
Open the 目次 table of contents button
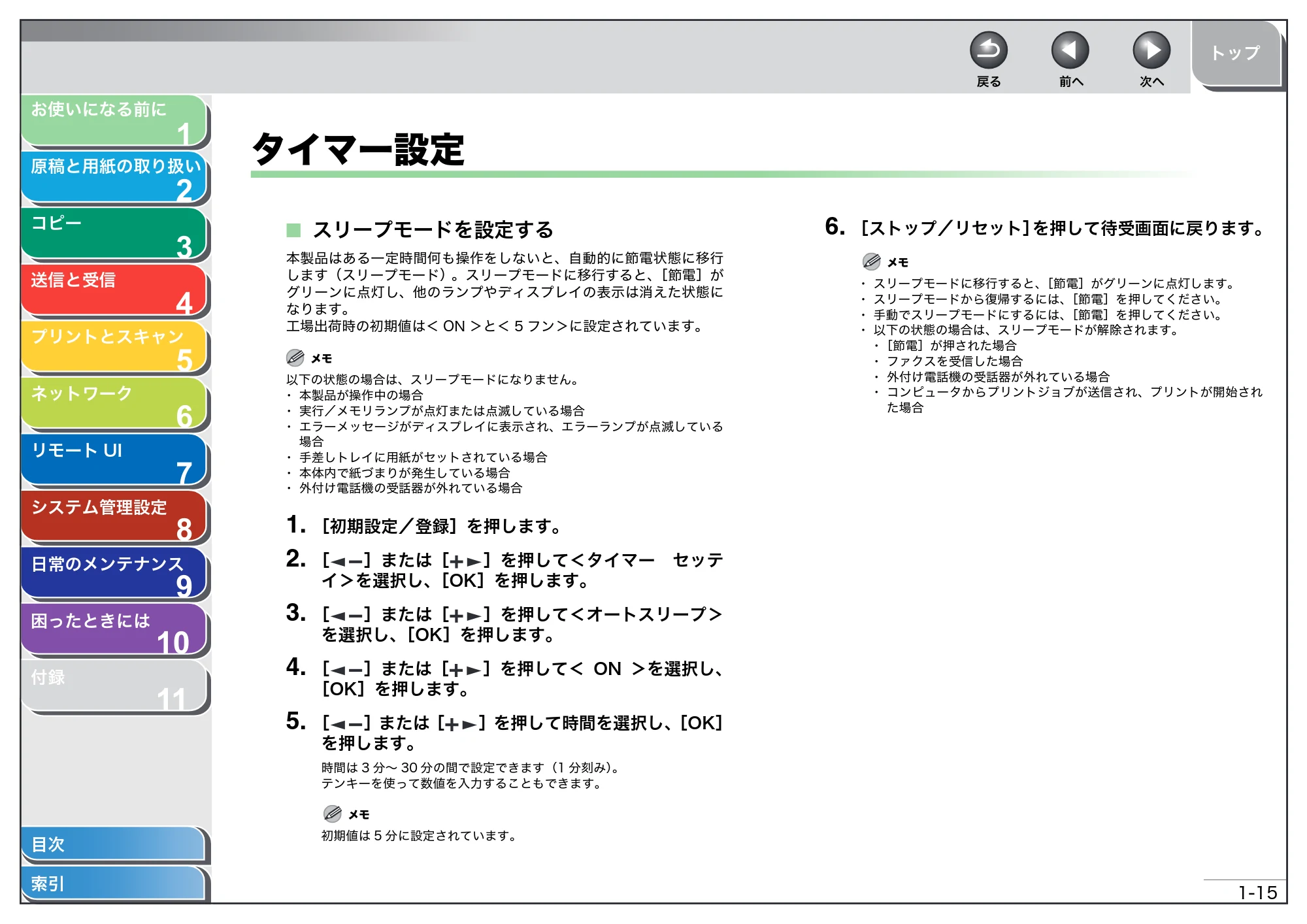coord(114,844)
